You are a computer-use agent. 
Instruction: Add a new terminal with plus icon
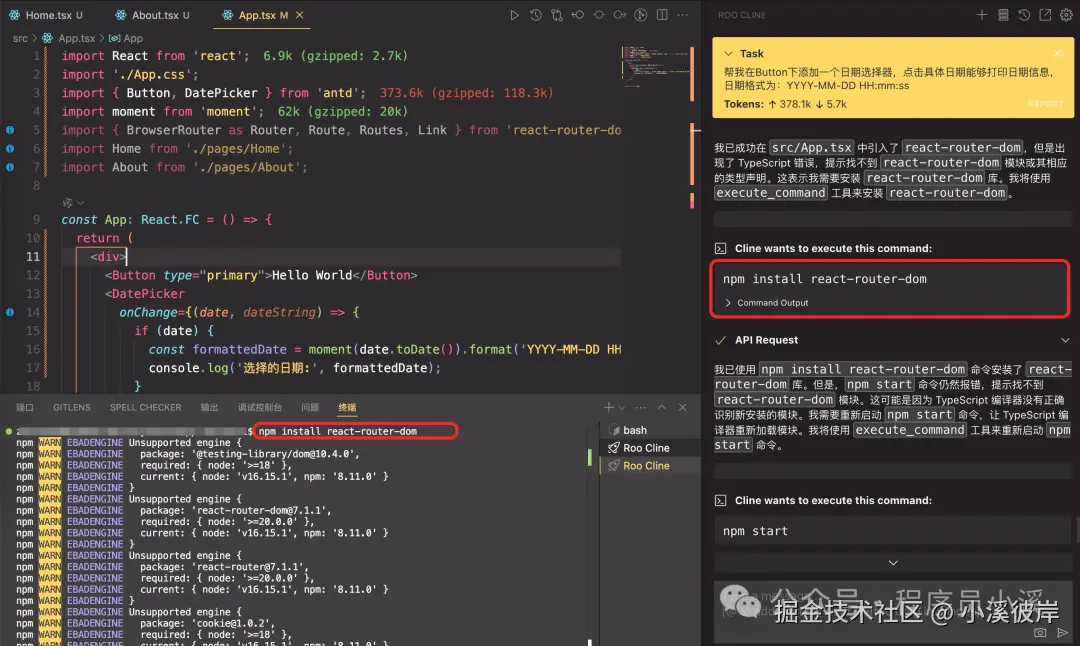pyautogui.click(x=608, y=408)
